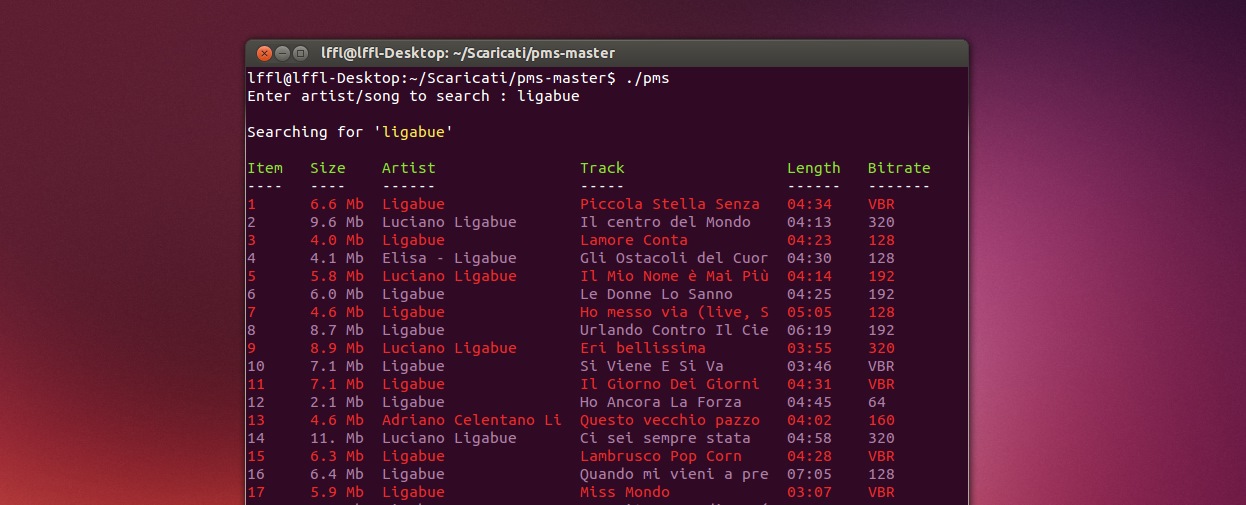Select track Eri bellissima

pos(643,348)
